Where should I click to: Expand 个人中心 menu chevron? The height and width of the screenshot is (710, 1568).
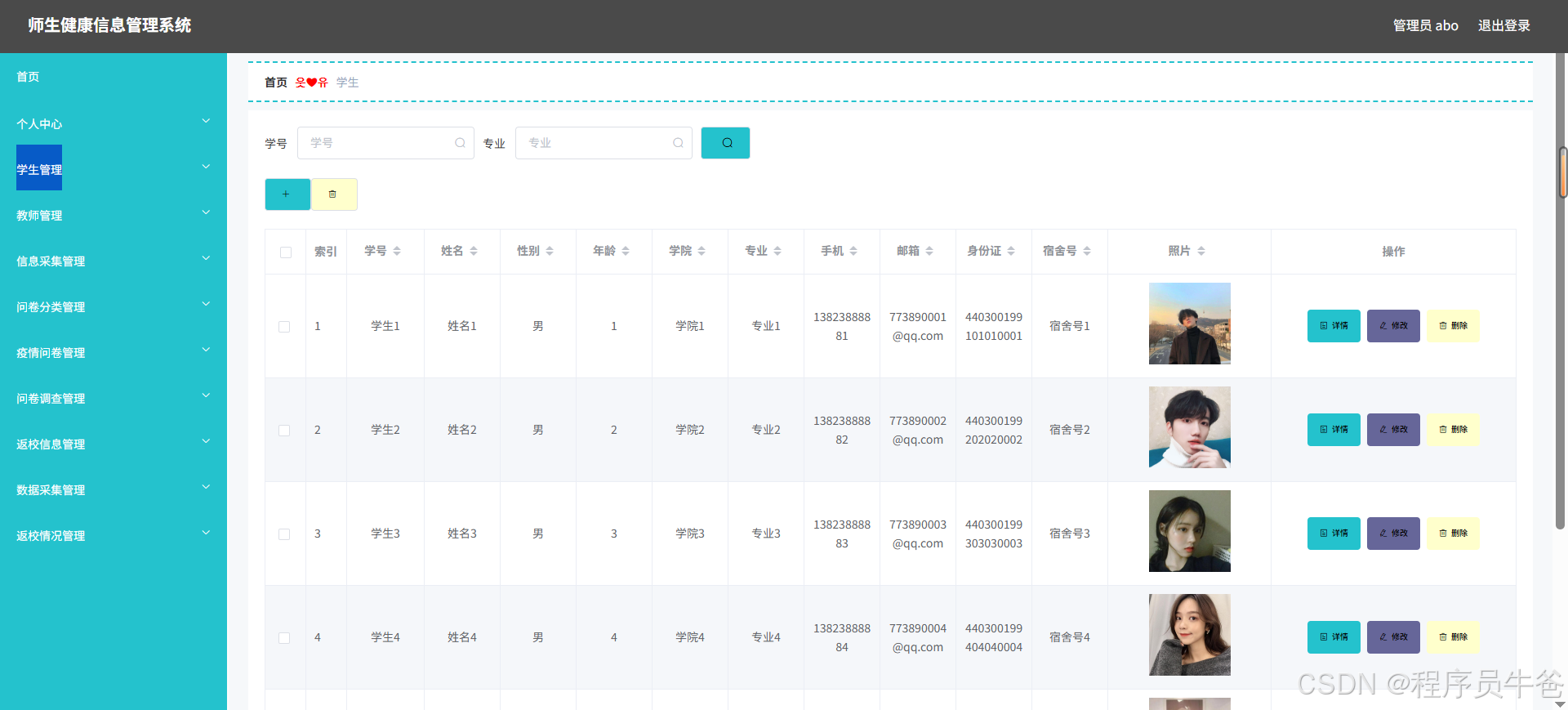point(206,121)
